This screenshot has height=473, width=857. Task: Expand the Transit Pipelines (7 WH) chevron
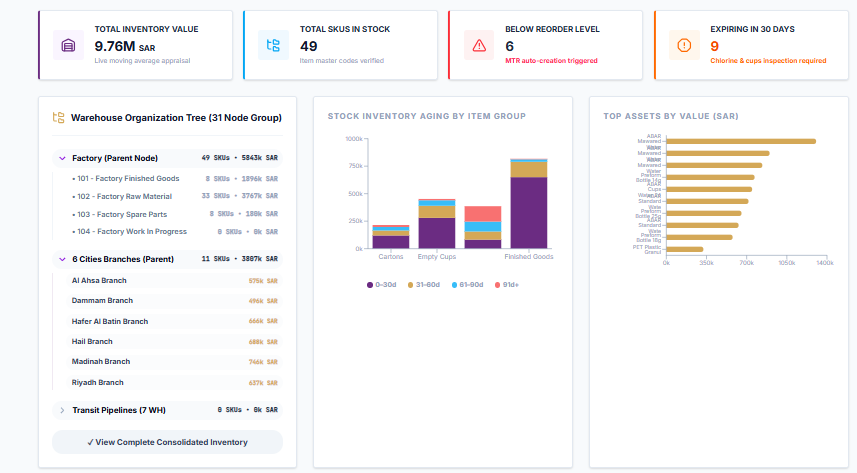tap(62, 410)
